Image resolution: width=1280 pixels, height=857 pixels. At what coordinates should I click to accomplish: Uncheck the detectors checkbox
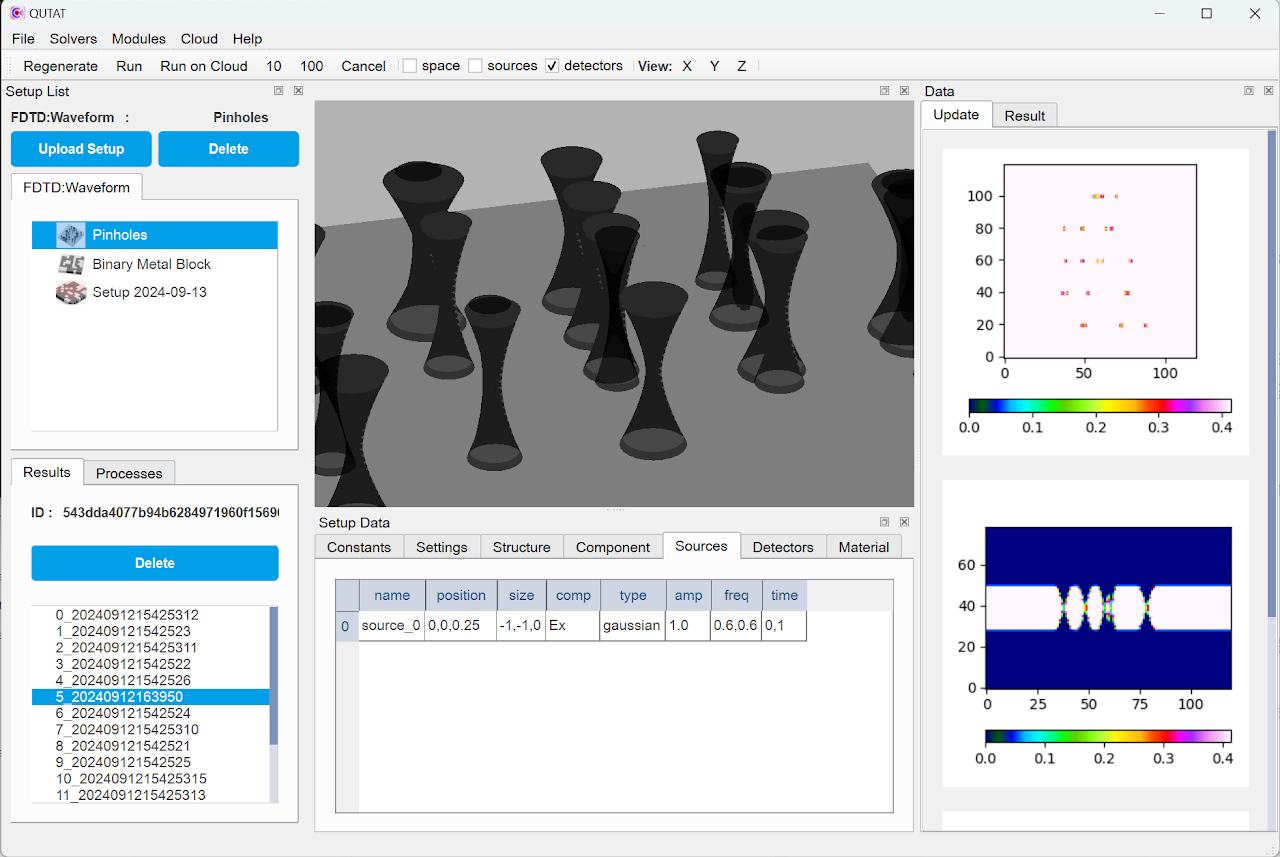[552, 66]
